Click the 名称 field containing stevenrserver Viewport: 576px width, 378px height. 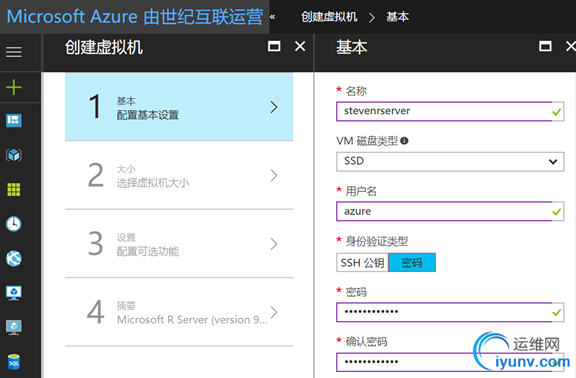click(x=450, y=111)
